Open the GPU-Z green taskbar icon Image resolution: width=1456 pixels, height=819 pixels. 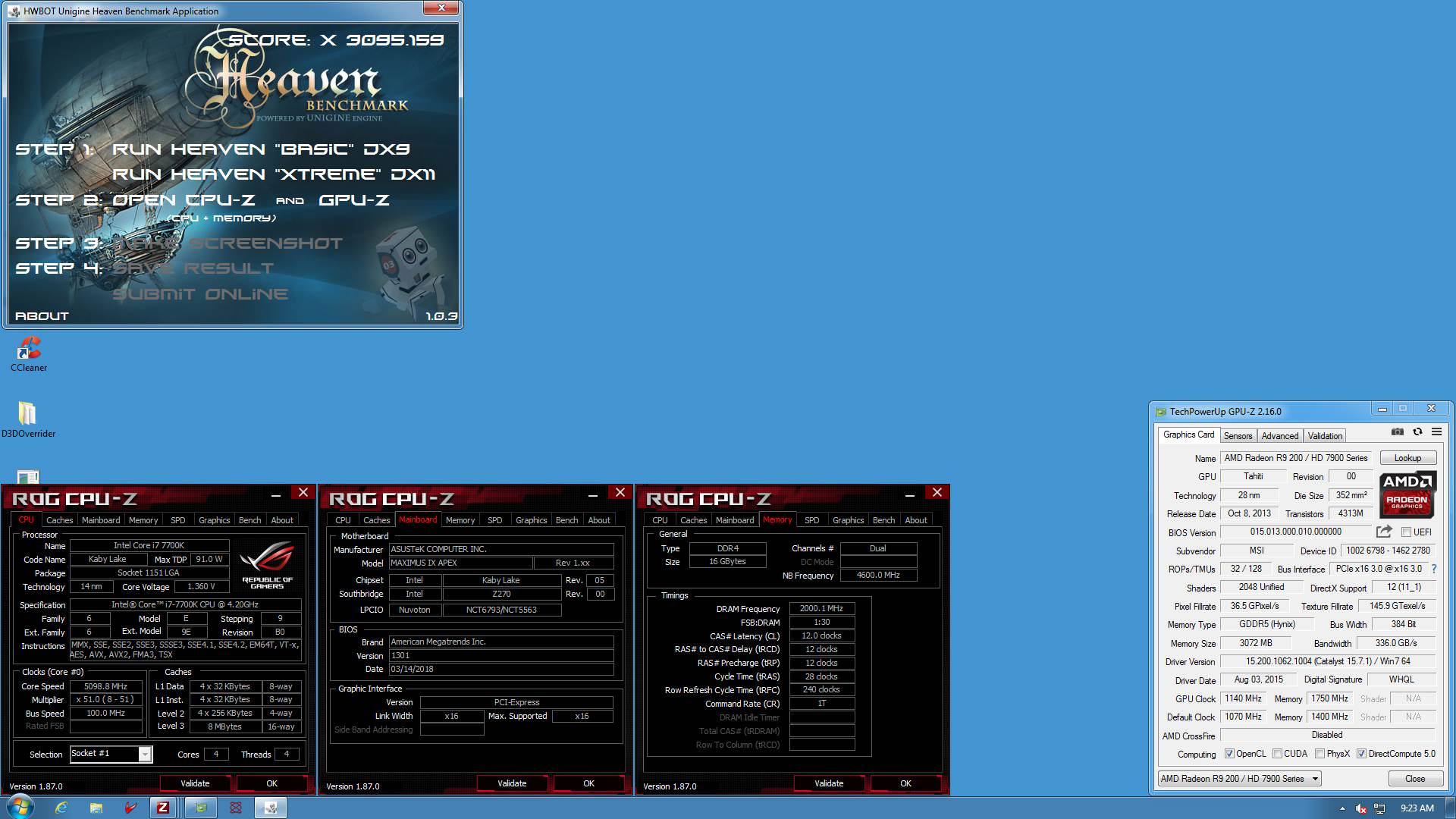click(201, 808)
